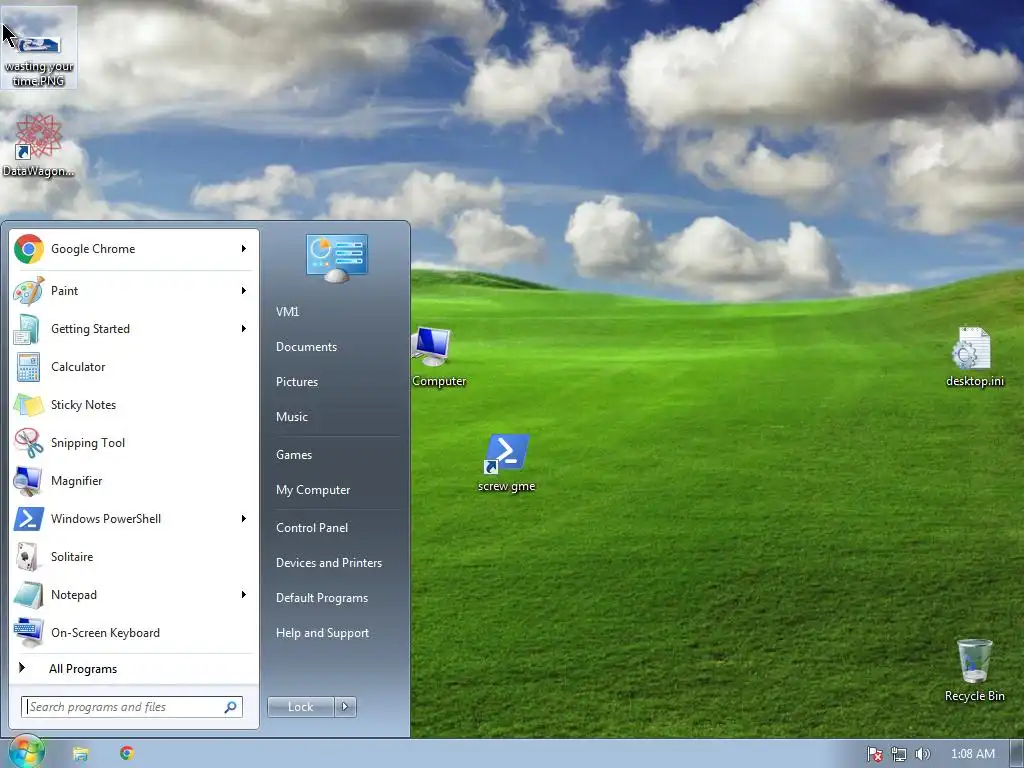Expand Google Chrome jump list arrow

click(x=244, y=249)
